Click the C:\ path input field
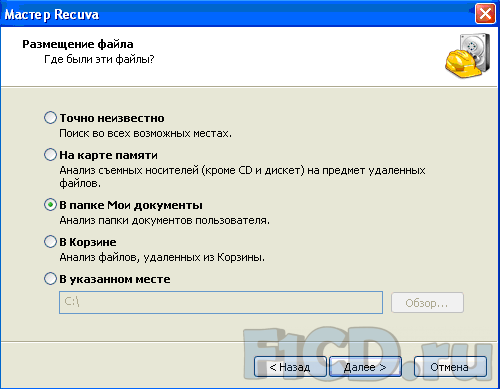This screenshot has height=389, width=500. tap(221, 302)
